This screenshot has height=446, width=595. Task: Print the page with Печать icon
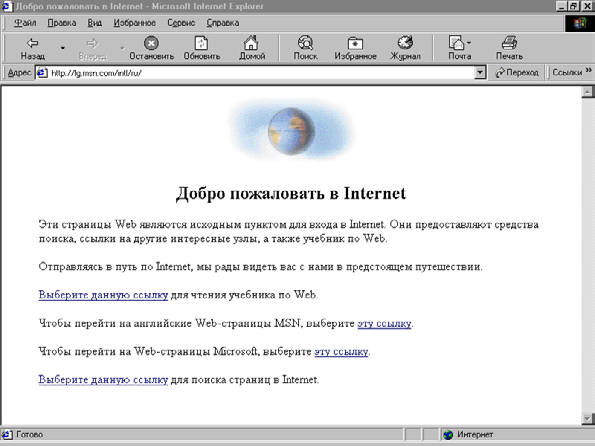point(509,43)
